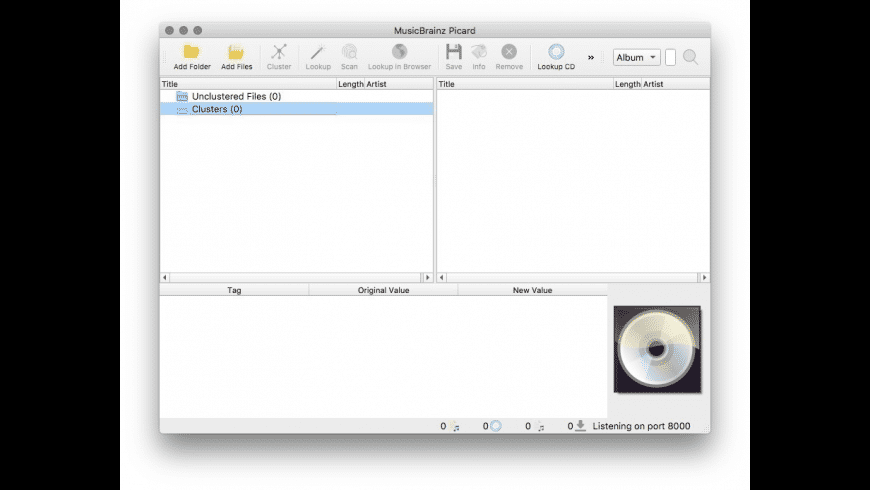This screenshot has width=870, height=490.
Task: Click the Tag column header
Action: 234,290
